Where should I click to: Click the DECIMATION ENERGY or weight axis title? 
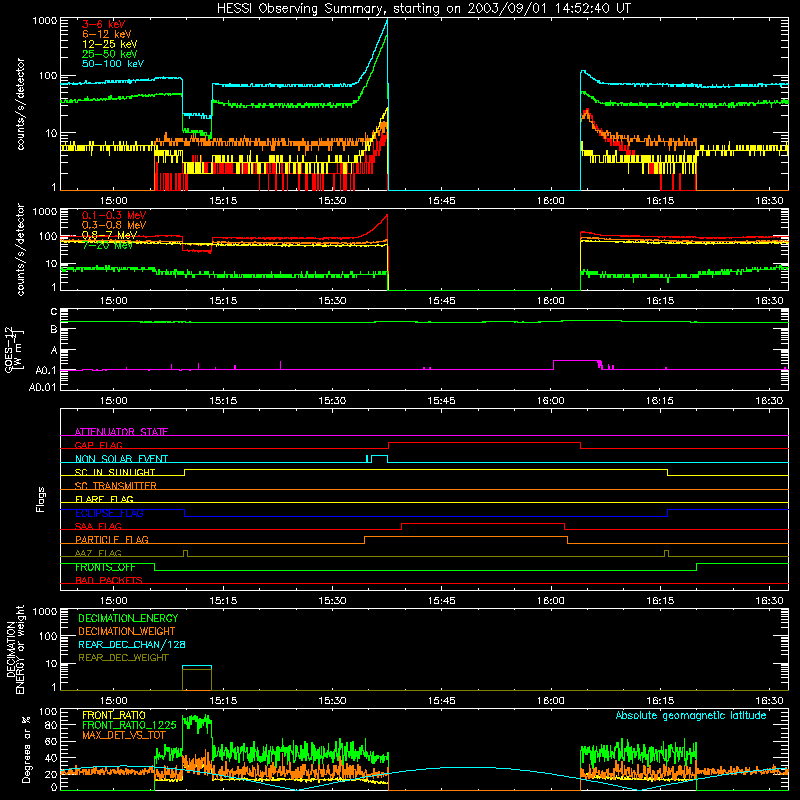click(15, 649)
